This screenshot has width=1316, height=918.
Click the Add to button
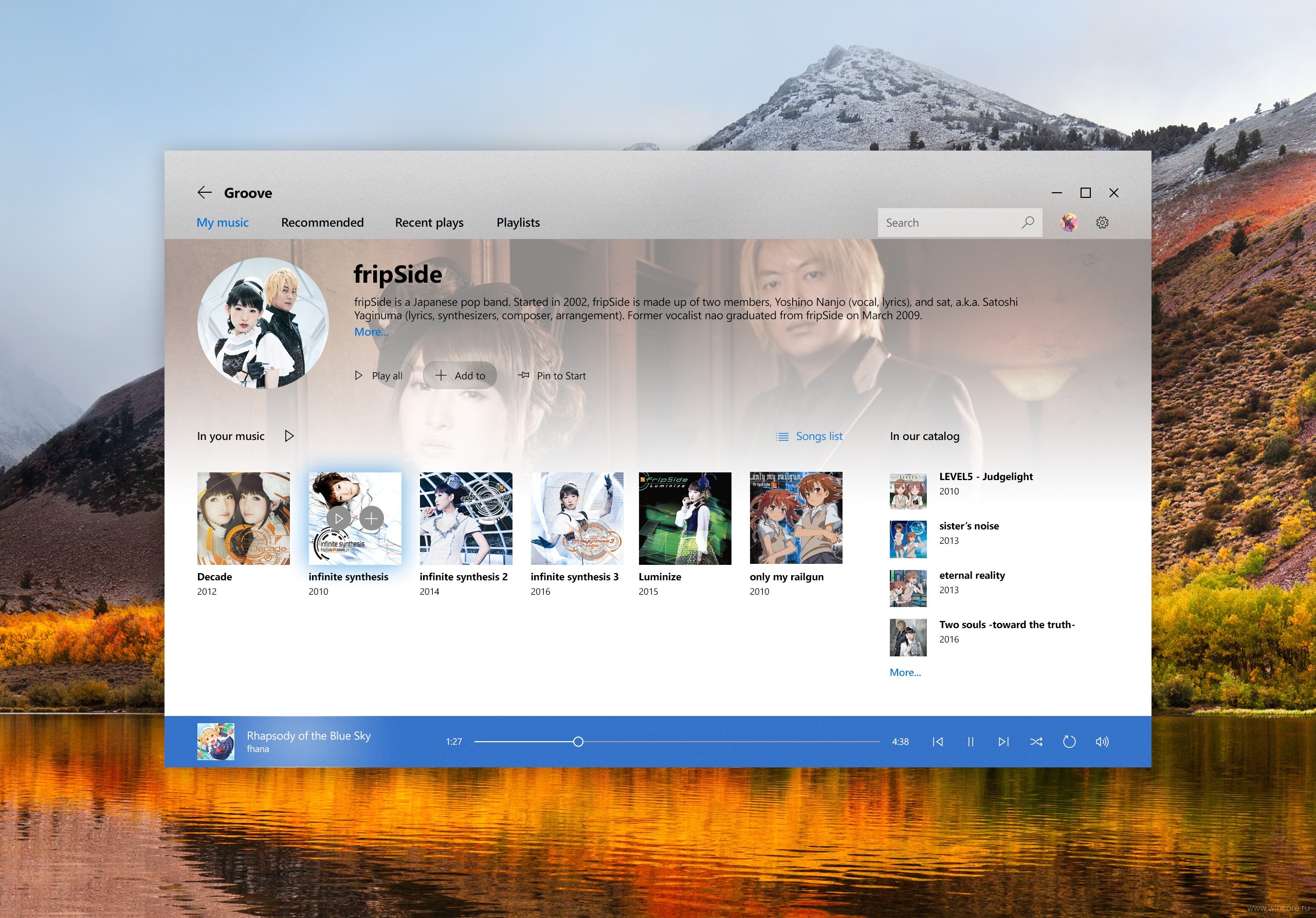(460, 375)
